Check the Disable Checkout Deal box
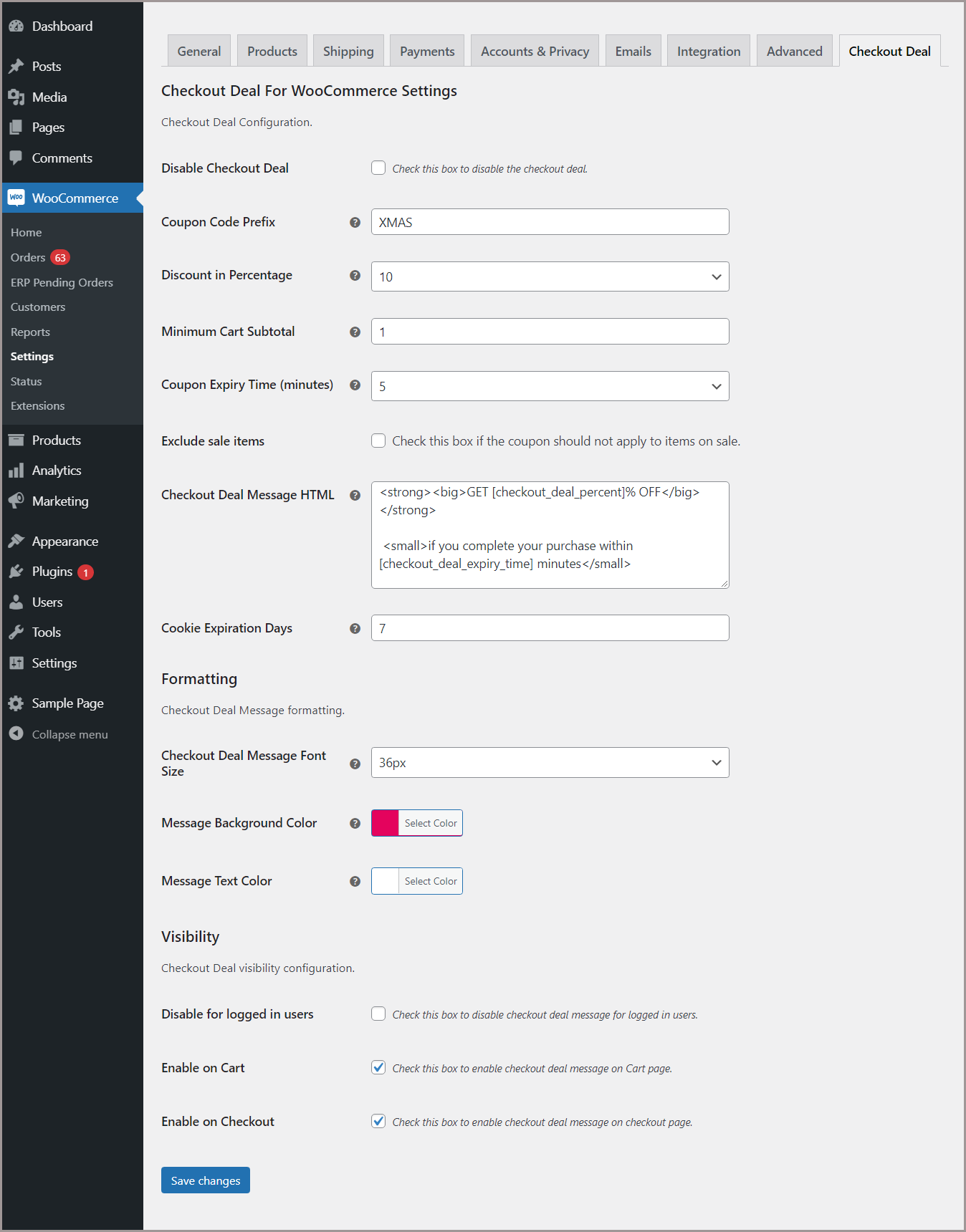The width and height of the screenshot is (966, 1232). pos(378,168)
